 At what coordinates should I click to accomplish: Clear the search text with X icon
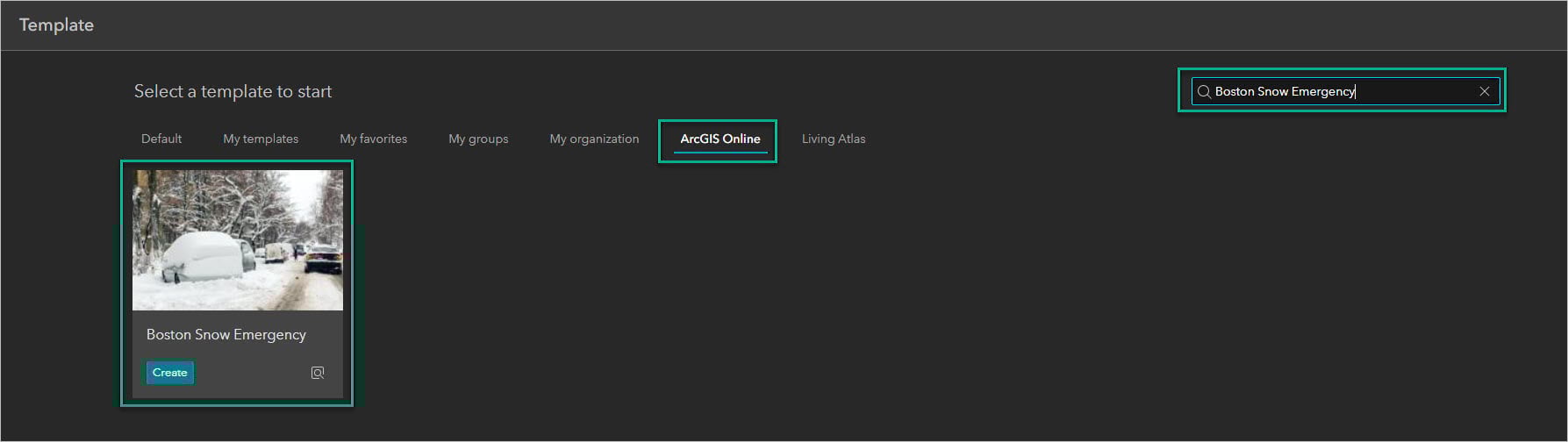pyautogui.click(x=1484, y=91)
